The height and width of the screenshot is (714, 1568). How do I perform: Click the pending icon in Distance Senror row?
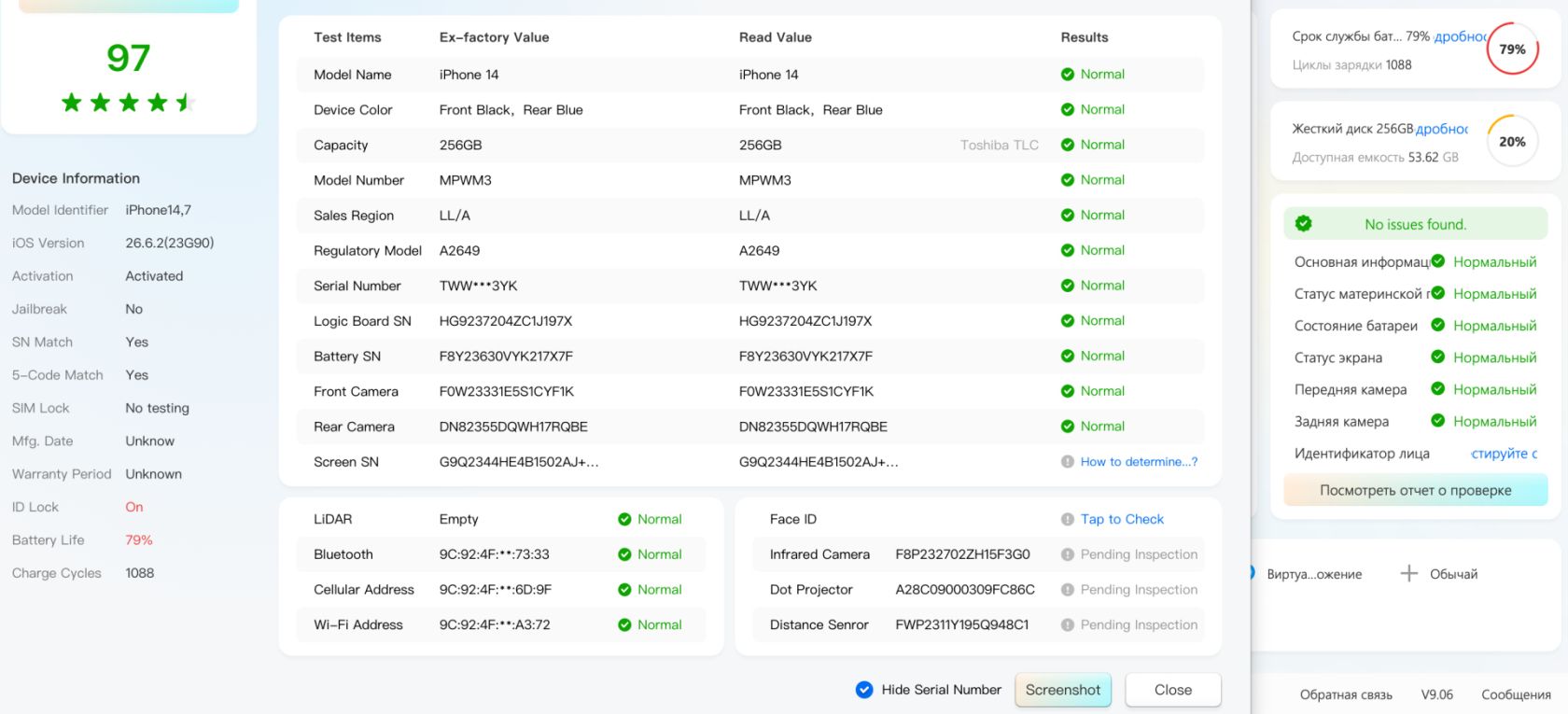tap(1068, 625)
